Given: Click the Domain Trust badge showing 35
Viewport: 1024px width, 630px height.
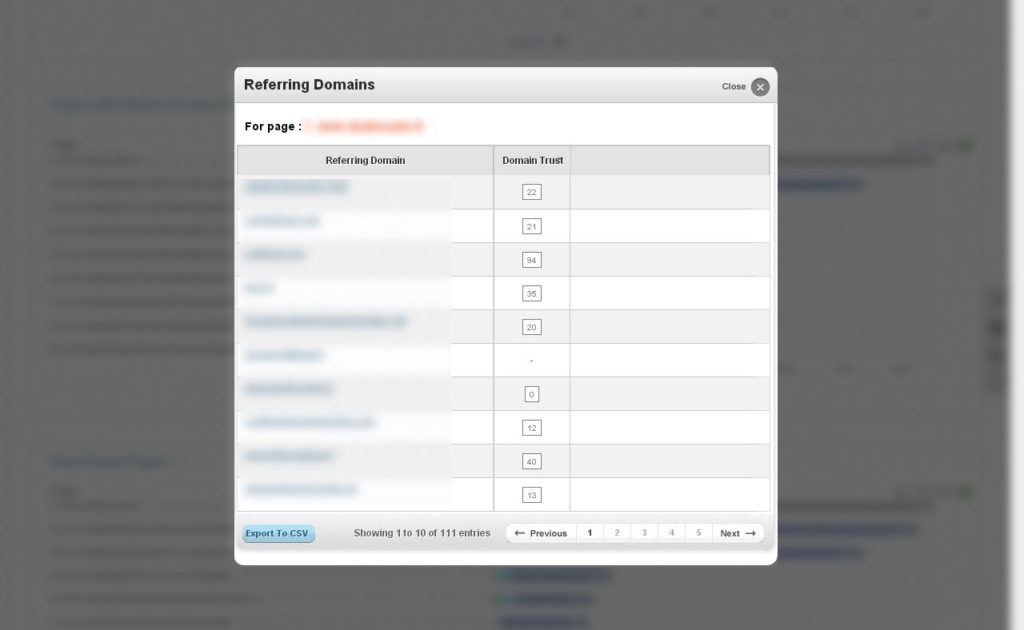Looking at the screenshot, I should (x=532, y=294).
